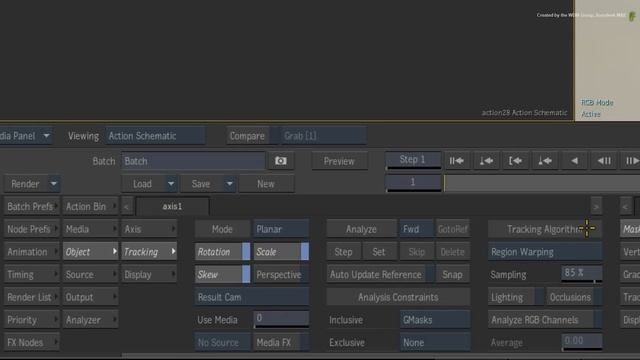Click the Set button

378,252
